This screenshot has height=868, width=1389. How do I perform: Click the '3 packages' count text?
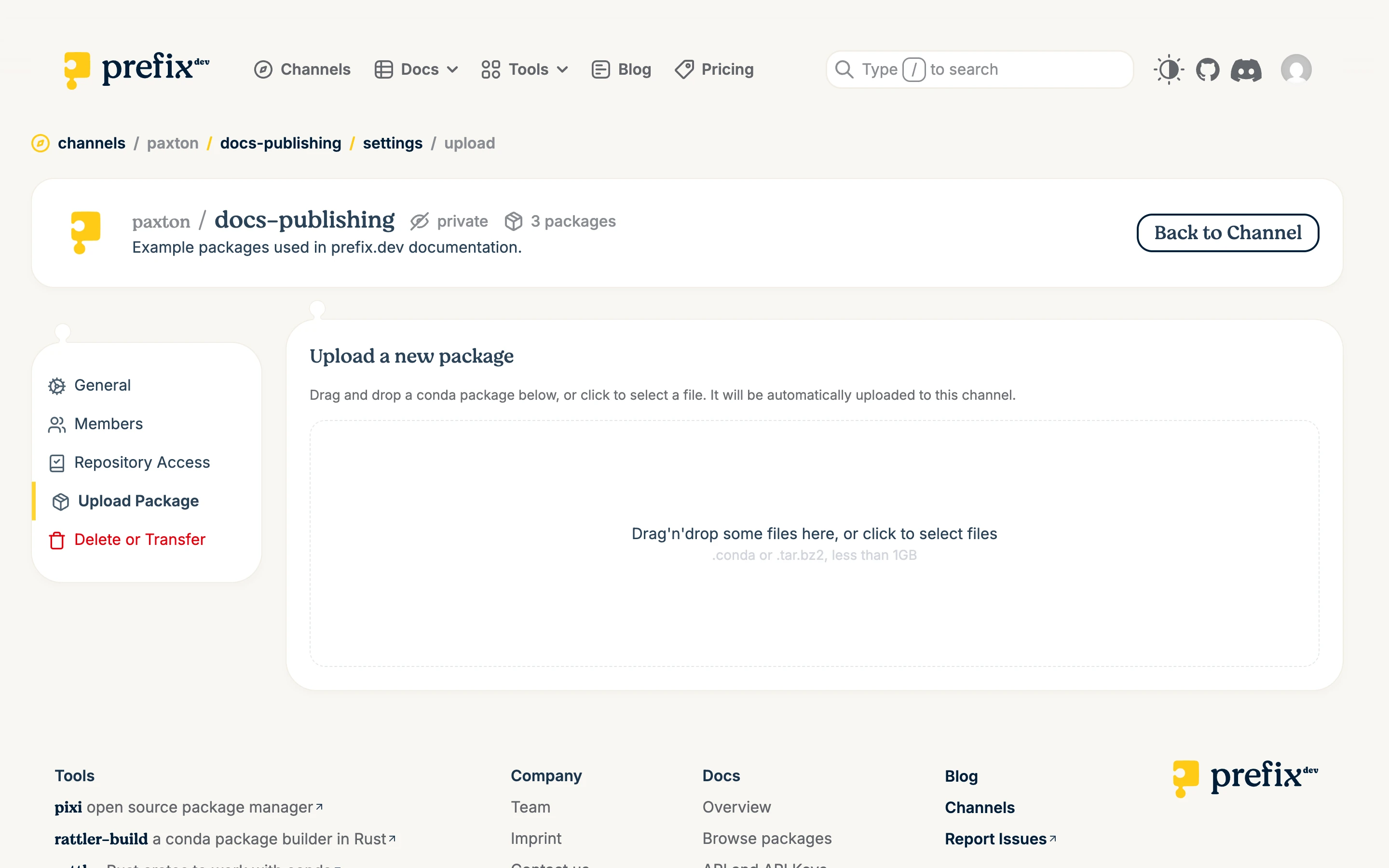(573, 222)
